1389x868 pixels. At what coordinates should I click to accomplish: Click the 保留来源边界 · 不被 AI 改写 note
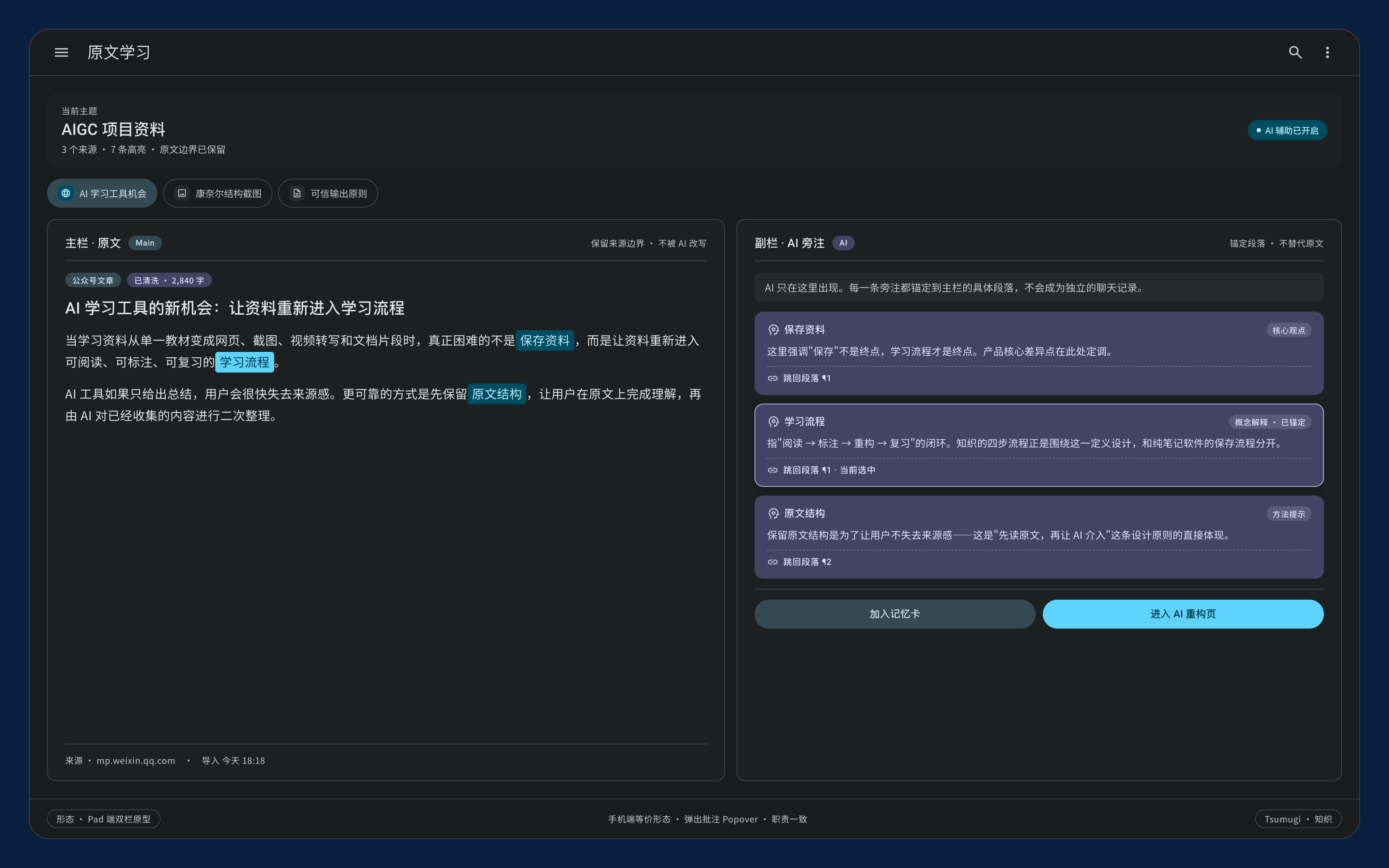pyautogui.click(x=649, y=243)
